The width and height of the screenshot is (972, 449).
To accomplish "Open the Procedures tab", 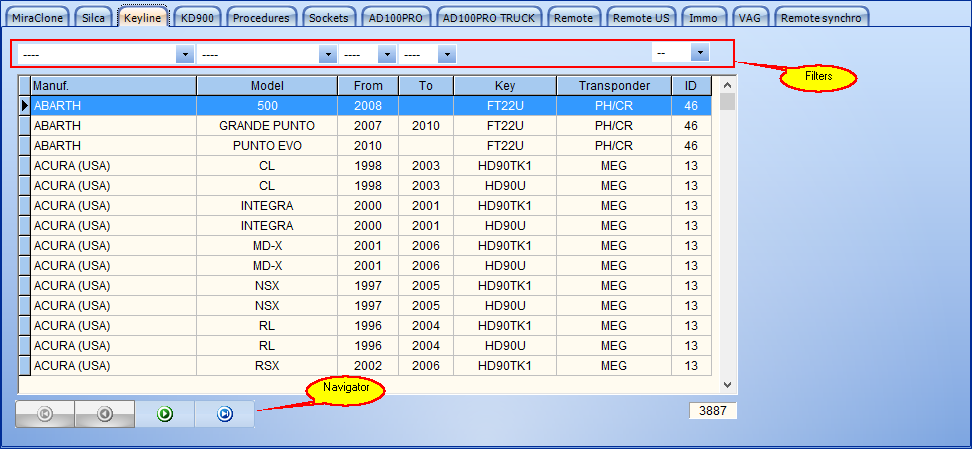I will click(261, 18).
